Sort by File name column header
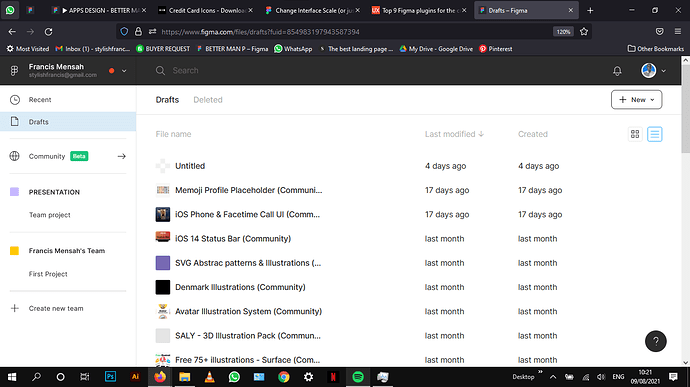Viewport: 690px width, 387px height. [173, 134]
